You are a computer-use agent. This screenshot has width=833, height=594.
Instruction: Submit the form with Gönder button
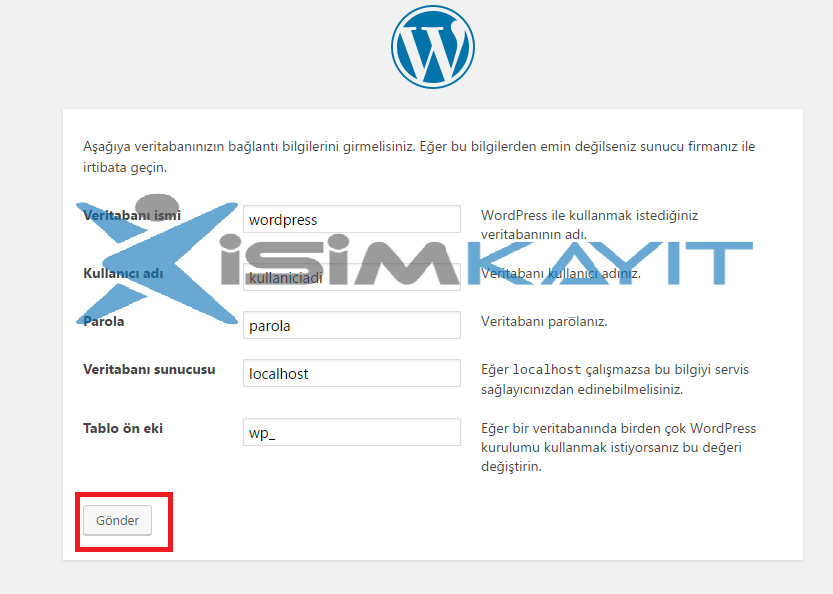117,520
